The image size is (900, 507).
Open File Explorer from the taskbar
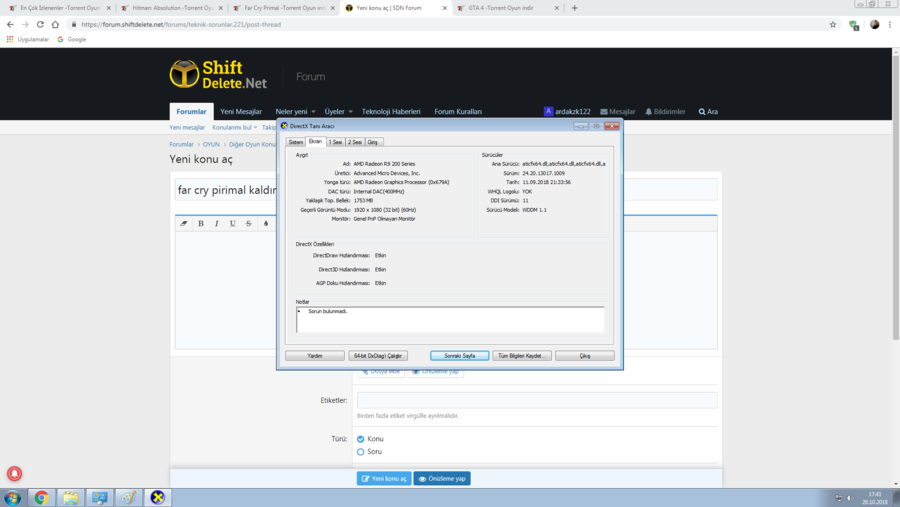(71, 498)
